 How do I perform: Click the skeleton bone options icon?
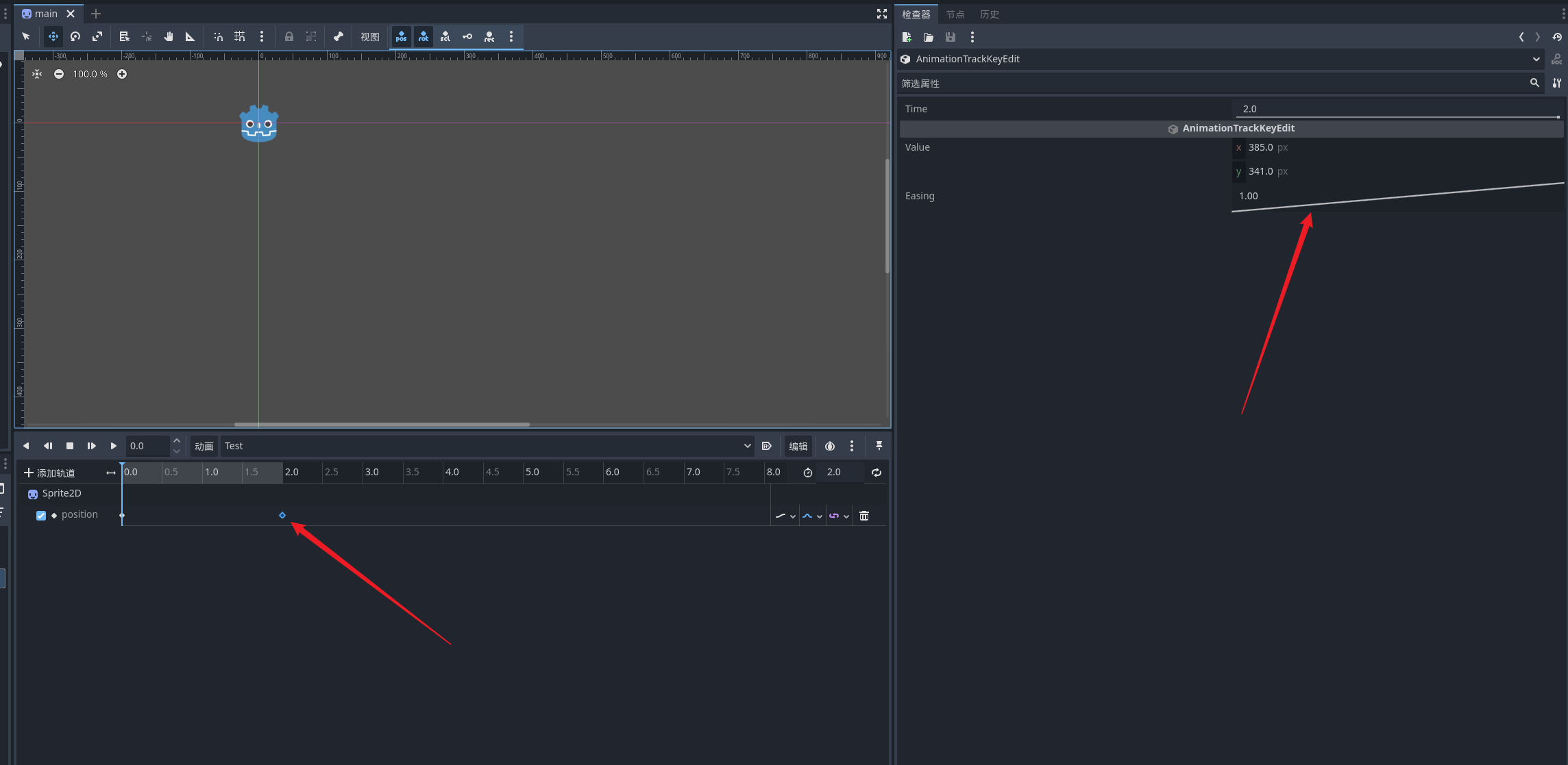339,36
